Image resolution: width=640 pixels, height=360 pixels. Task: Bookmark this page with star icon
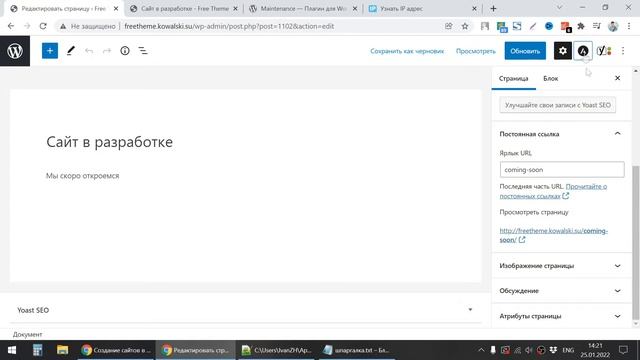pos(465,26)
